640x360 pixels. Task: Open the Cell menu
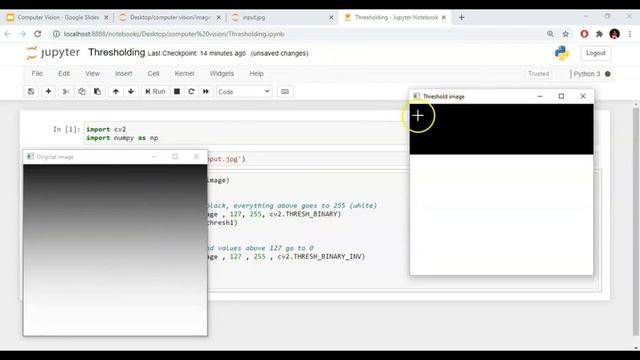(153, 73)
